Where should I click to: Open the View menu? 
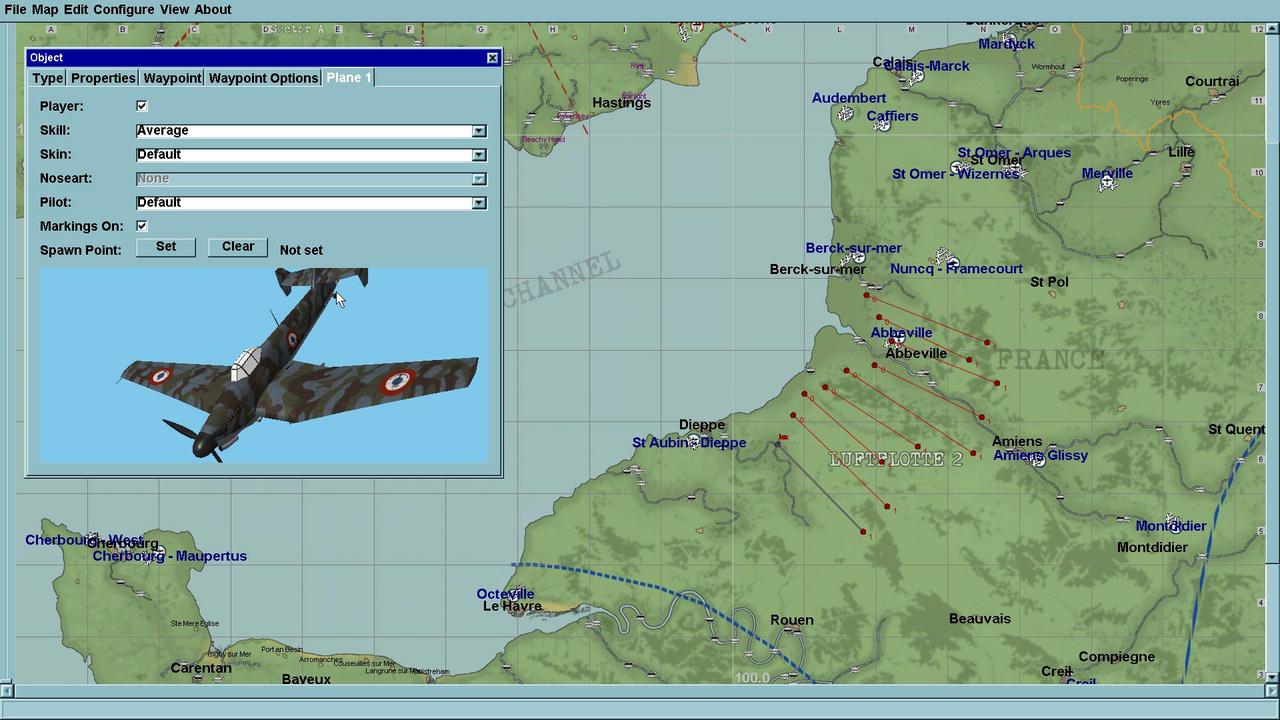pos(174,9)
